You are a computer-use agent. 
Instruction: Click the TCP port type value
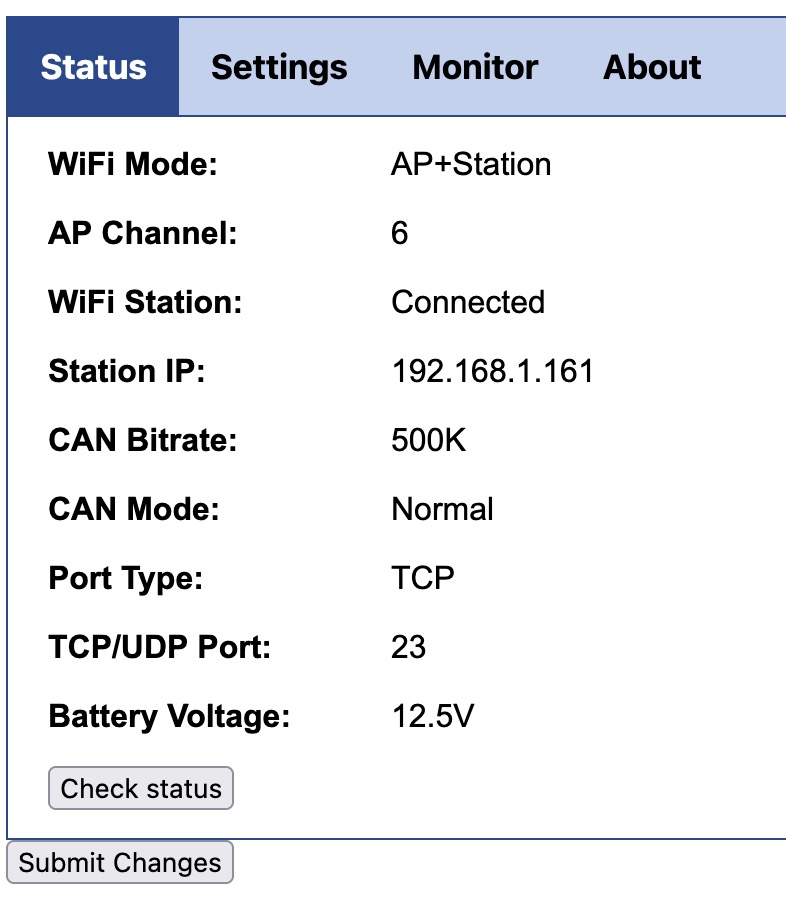[x=423, y=578]
